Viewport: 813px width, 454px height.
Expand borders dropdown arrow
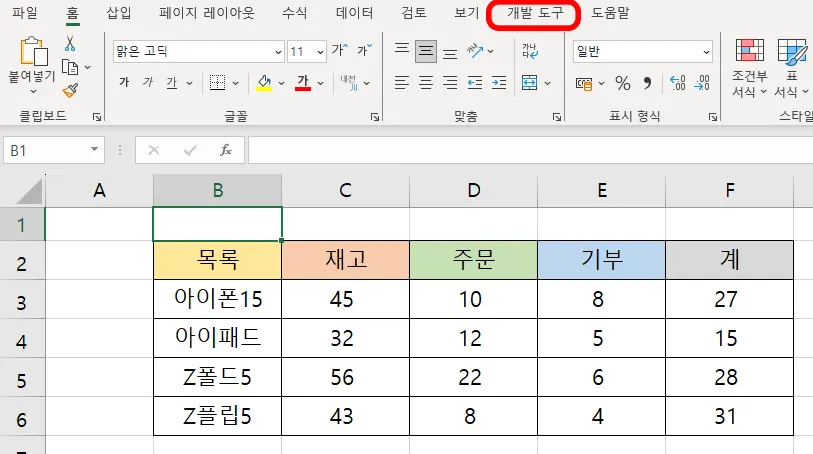pyautogui.click(x=235, y=83)
